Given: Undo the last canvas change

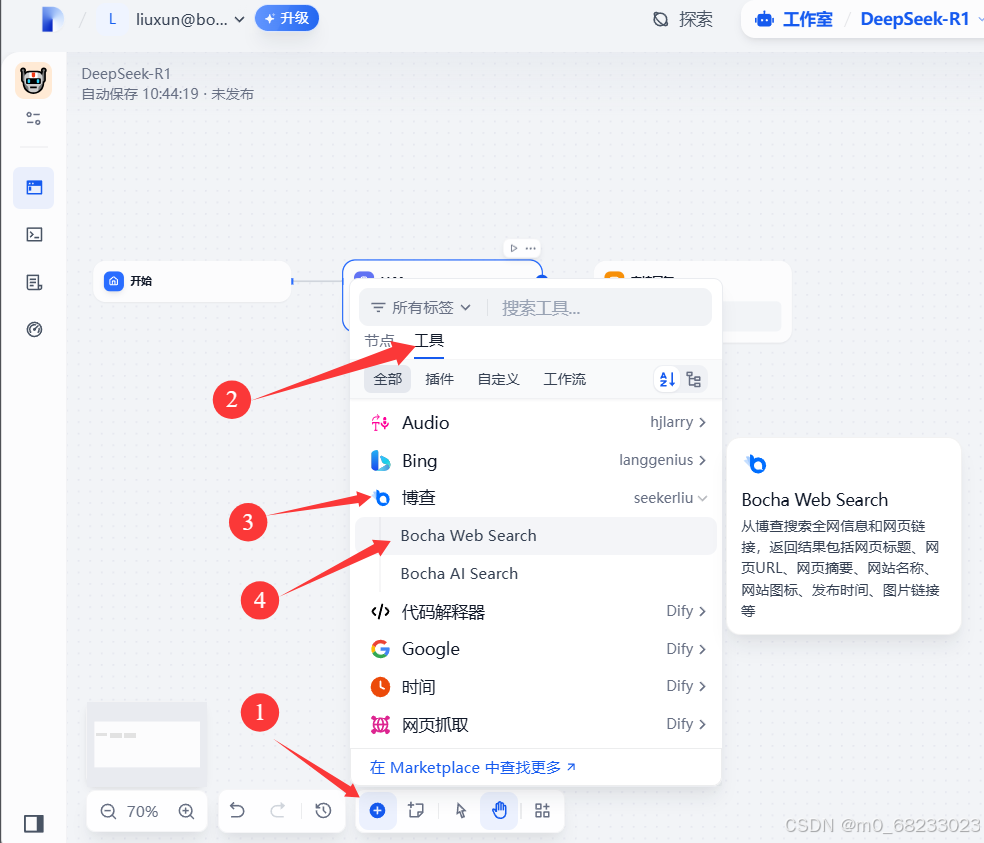Looking at the screenshot, I should (237, 810).
